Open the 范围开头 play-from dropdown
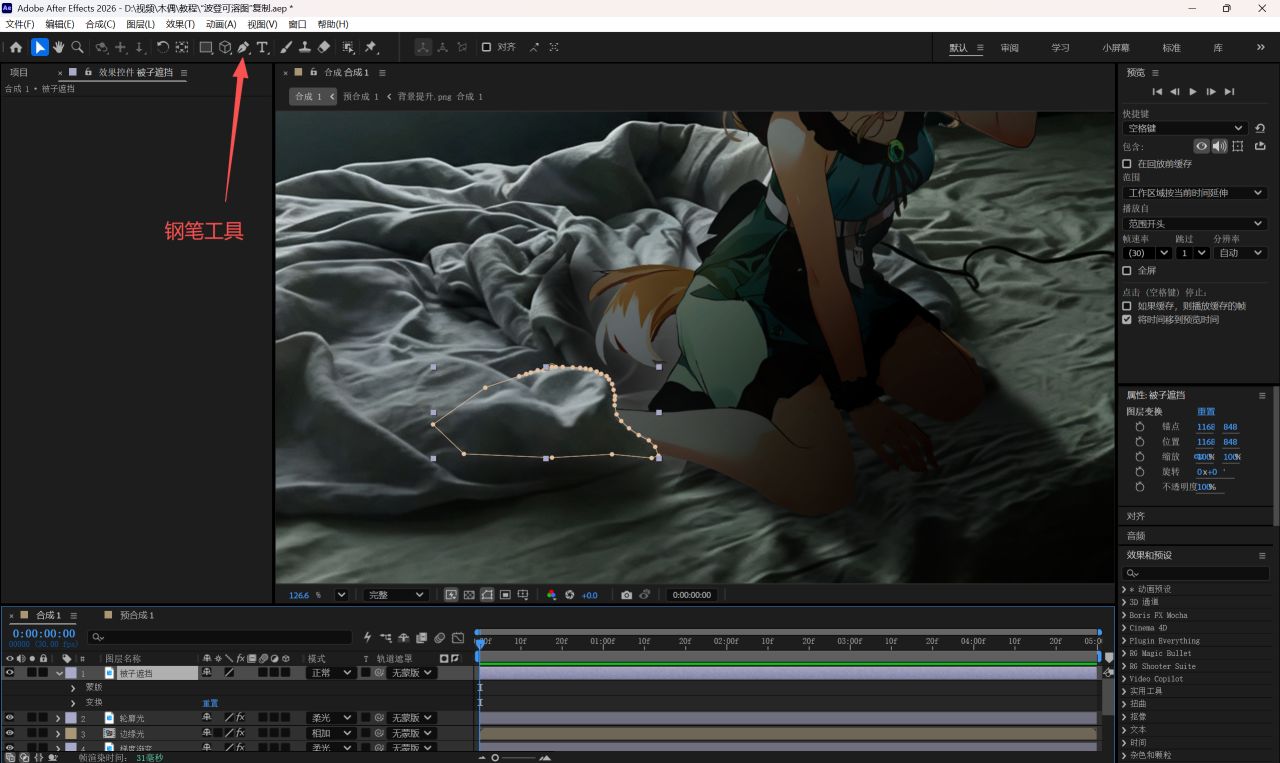The width and height of the screenshot is (1280, 763). coord(1195,224)
